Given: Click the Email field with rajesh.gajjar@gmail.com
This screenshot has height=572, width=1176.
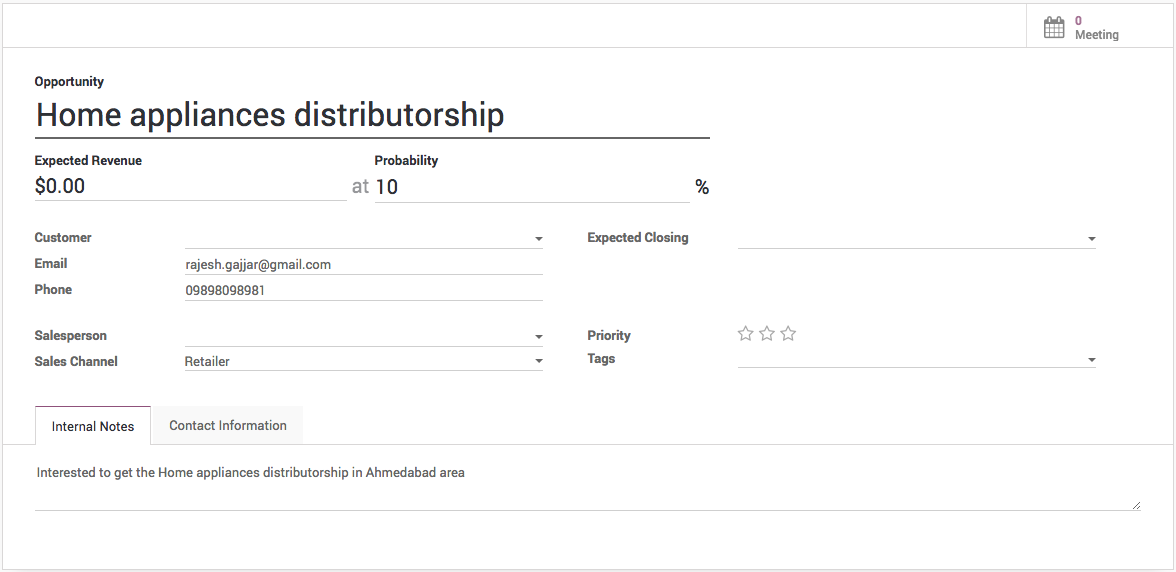Looking at the screenshot, I should point(363,265).
